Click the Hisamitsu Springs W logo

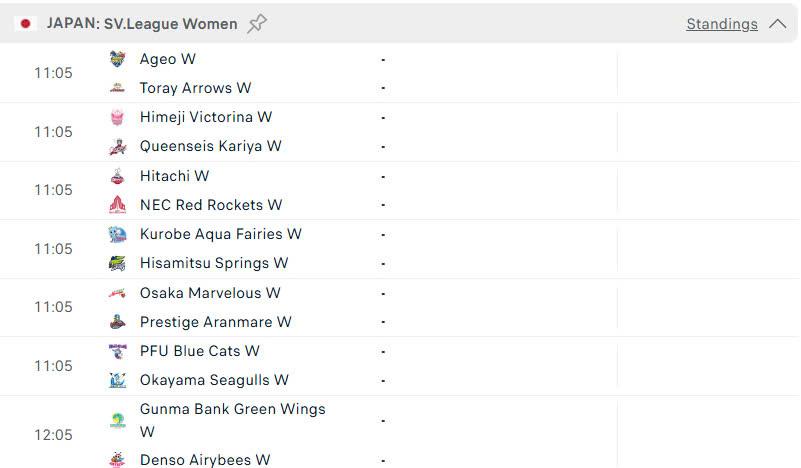coord(117,264)
